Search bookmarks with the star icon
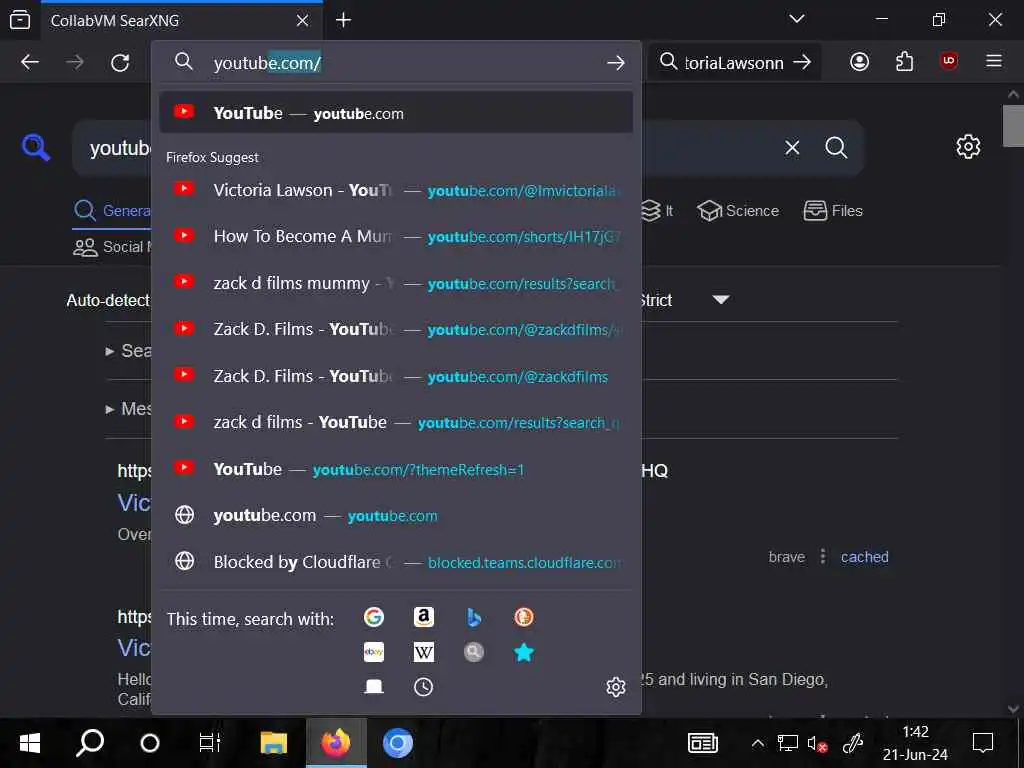The image size is (1024, 768). [524, 652]
